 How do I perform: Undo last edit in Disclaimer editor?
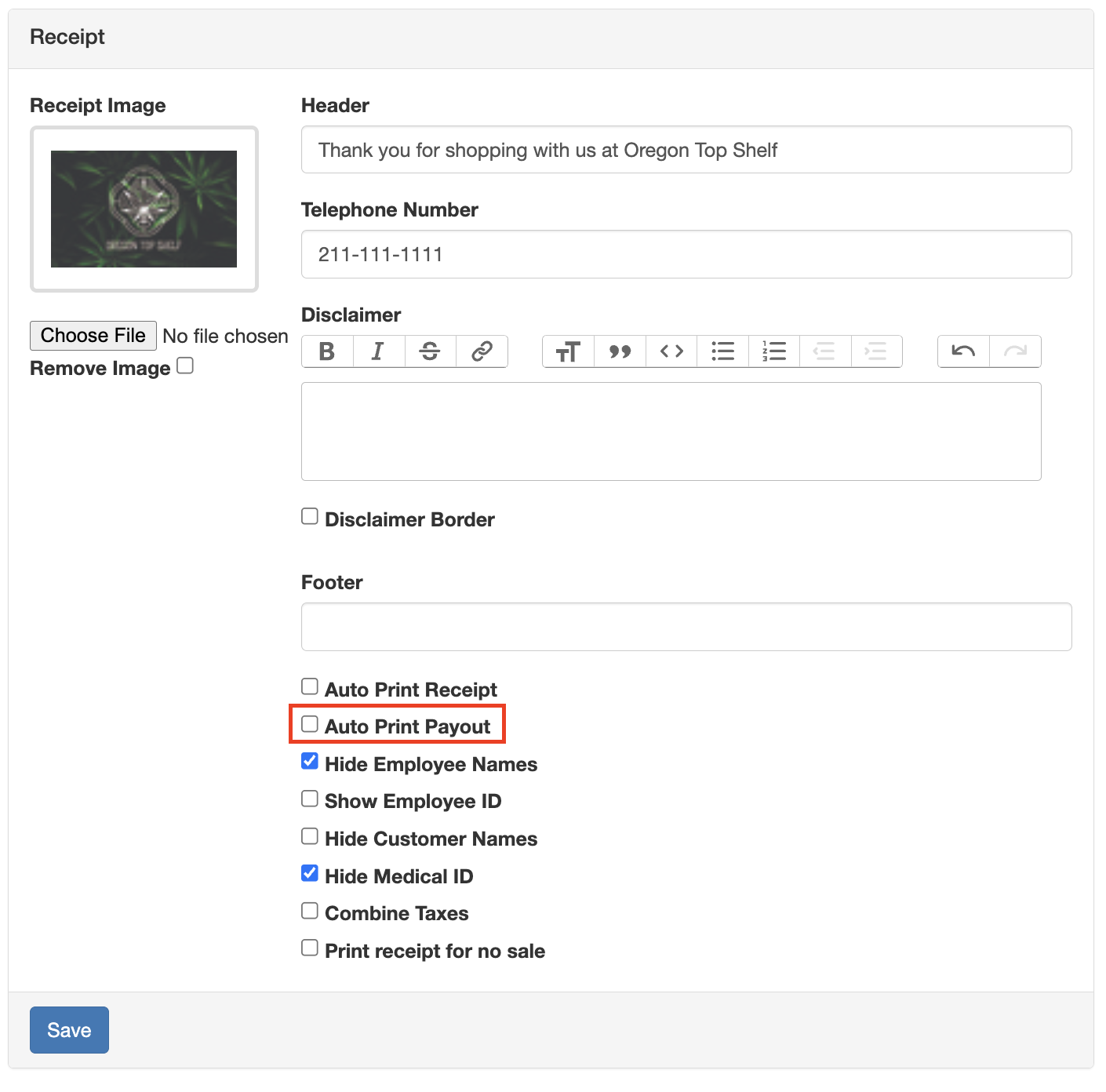pyautogui.click(x=963, y=351)
